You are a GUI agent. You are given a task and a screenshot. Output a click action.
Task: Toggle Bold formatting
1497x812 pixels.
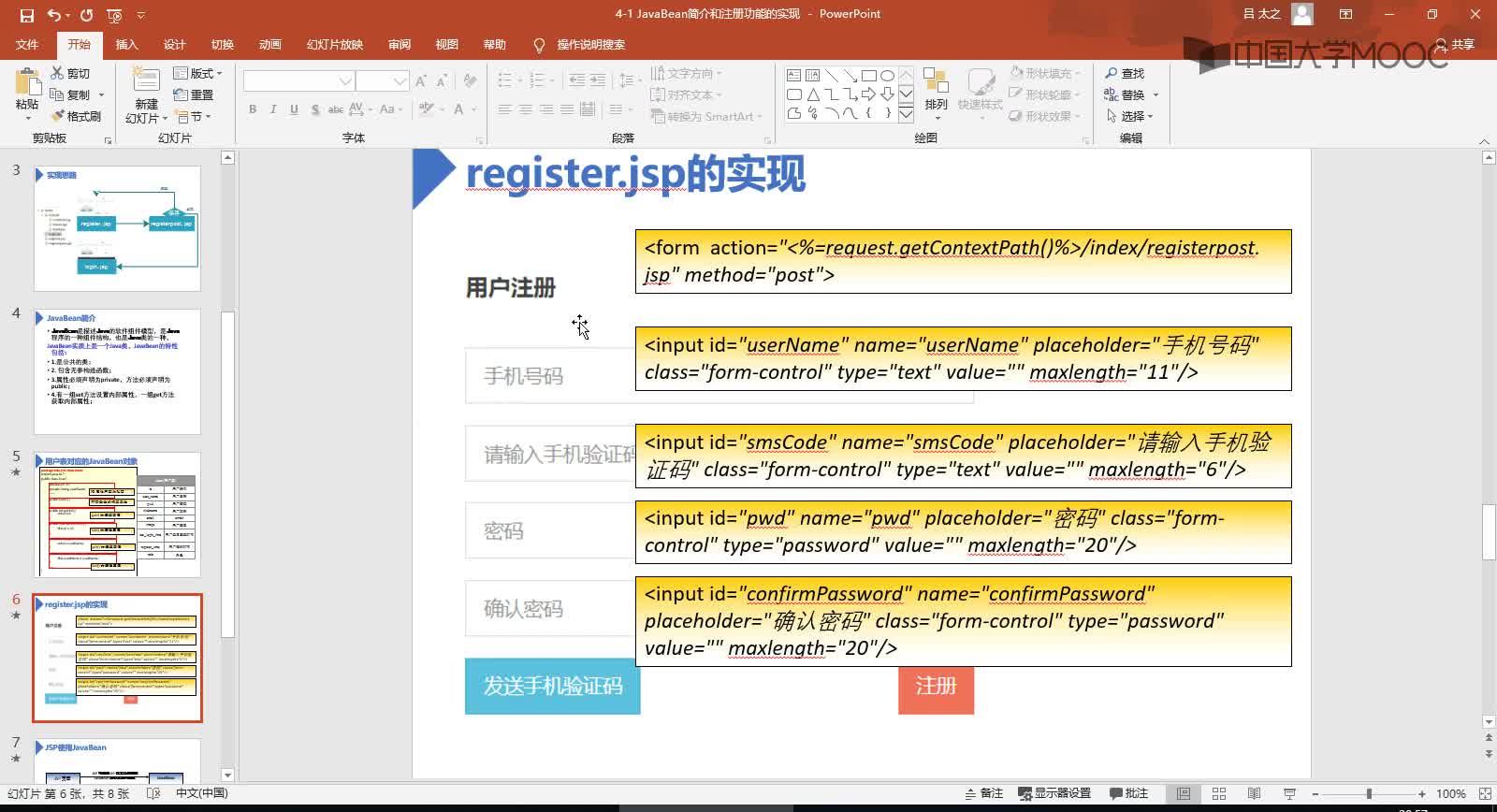point(253,109)
